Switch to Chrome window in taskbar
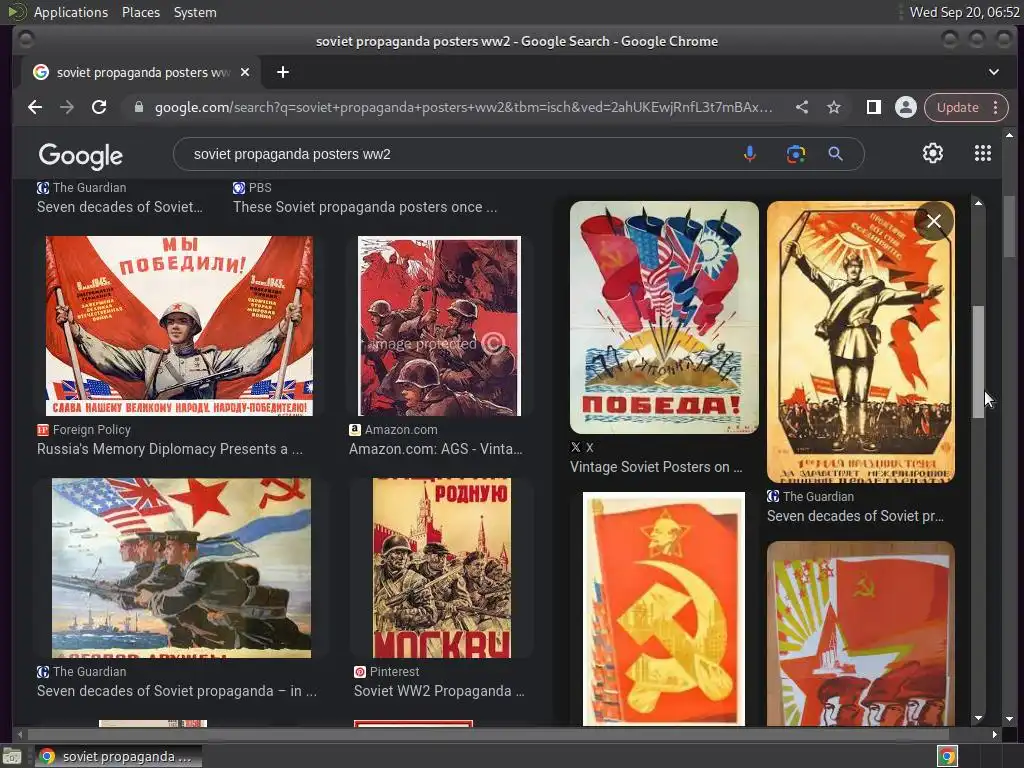The width and height of the screenshot is (1024, 768). [118, 756]
